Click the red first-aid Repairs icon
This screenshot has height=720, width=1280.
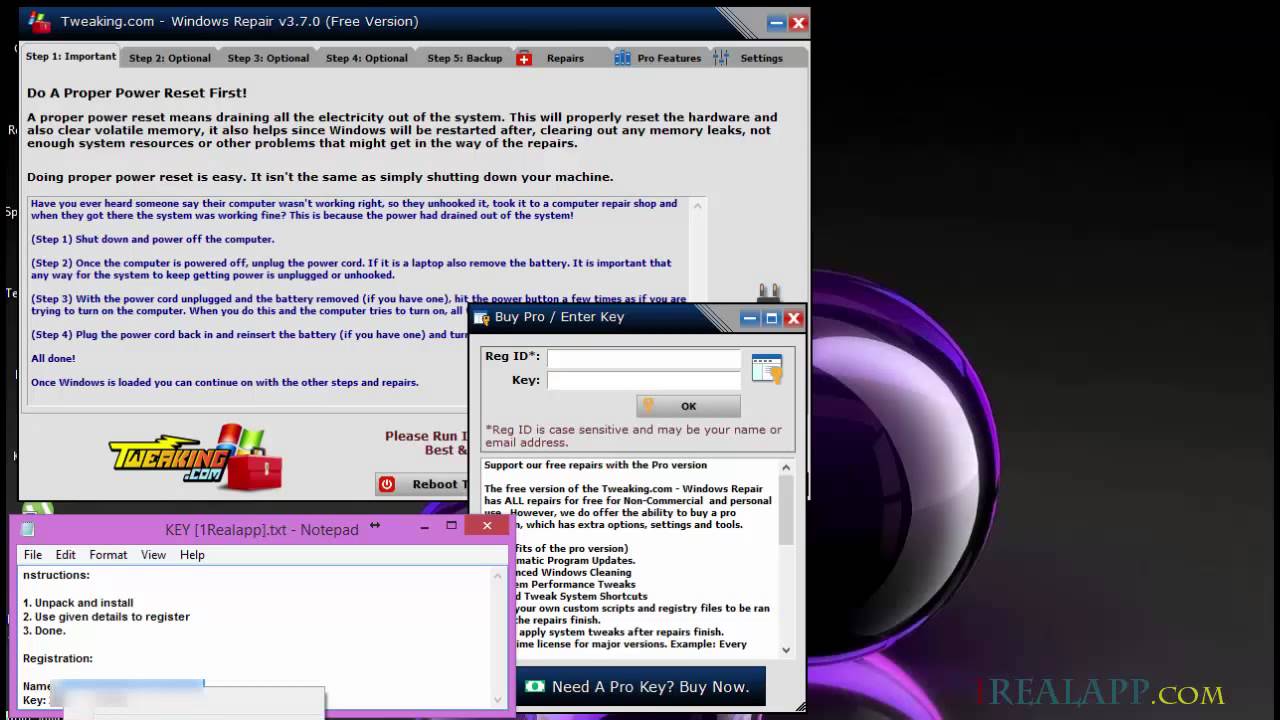click(524, 58)
